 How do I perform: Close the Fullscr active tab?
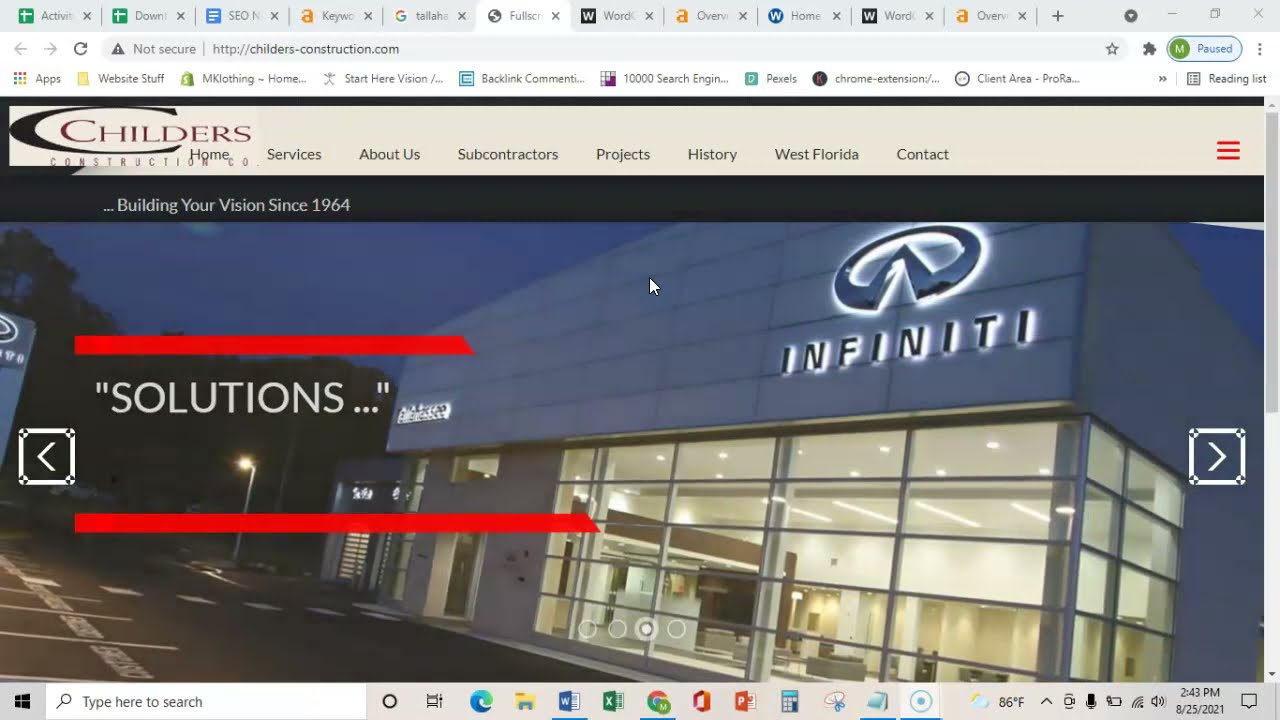tap(556, 16)
